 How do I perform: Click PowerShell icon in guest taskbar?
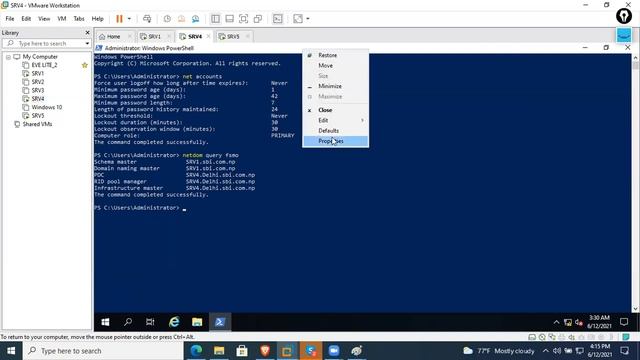pos(220,322)
